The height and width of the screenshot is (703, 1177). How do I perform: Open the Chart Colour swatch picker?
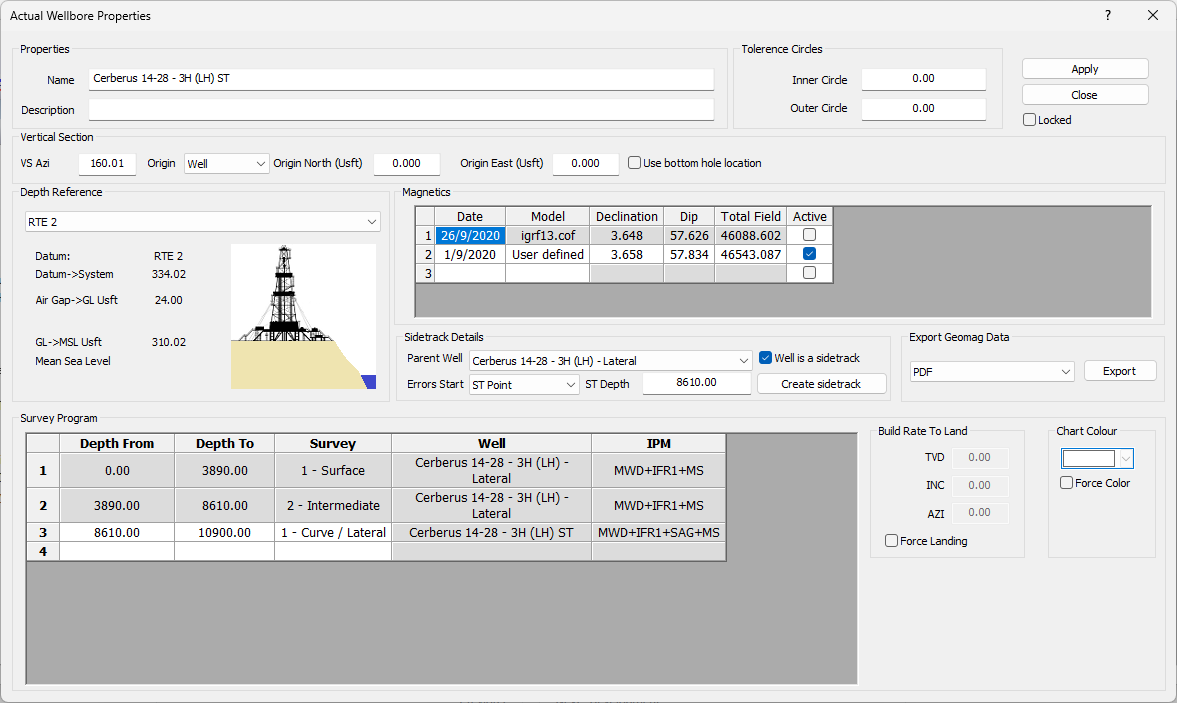tap(1097, 458)
